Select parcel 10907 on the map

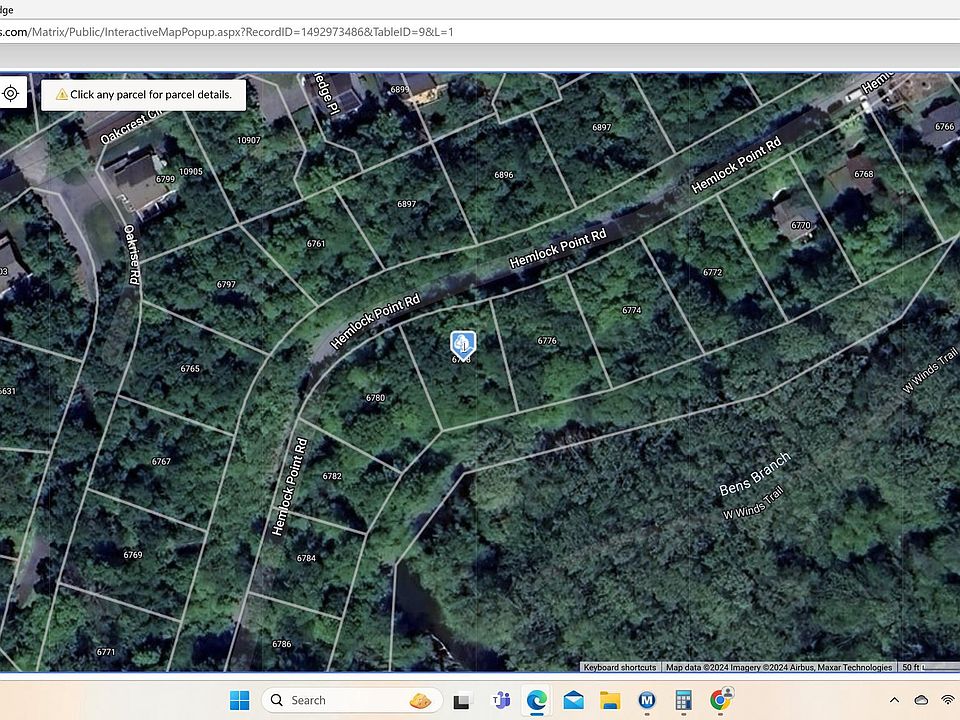tap(249, 140)
